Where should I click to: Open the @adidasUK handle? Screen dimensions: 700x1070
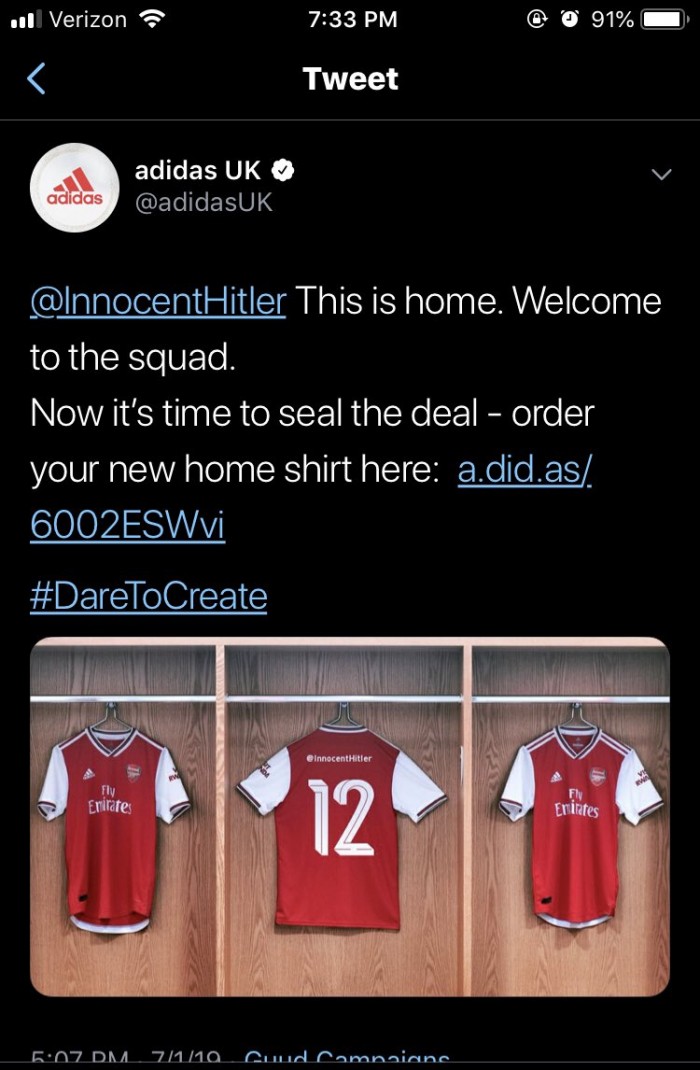pyautogui.click(x=203, y=202)
